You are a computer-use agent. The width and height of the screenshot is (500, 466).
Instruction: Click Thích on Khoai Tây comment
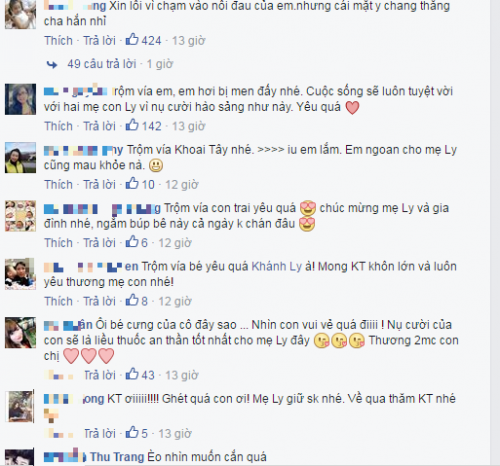click(x=58, y=185)
